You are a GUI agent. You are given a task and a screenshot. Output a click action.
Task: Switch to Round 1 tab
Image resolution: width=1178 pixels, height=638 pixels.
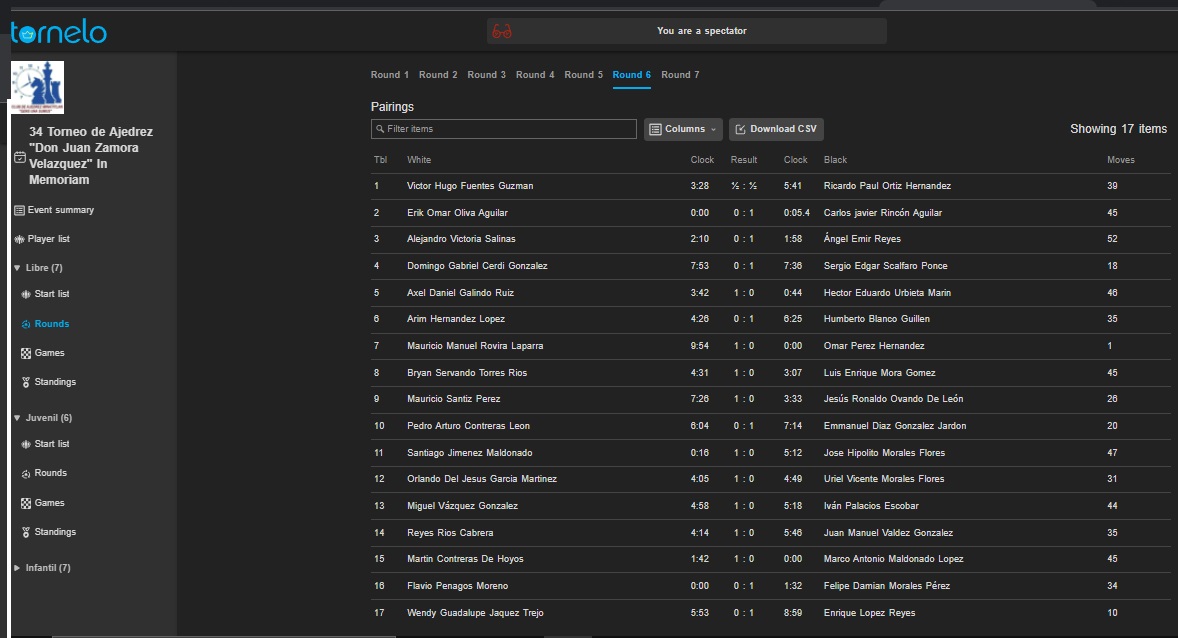tap(389, 75)
